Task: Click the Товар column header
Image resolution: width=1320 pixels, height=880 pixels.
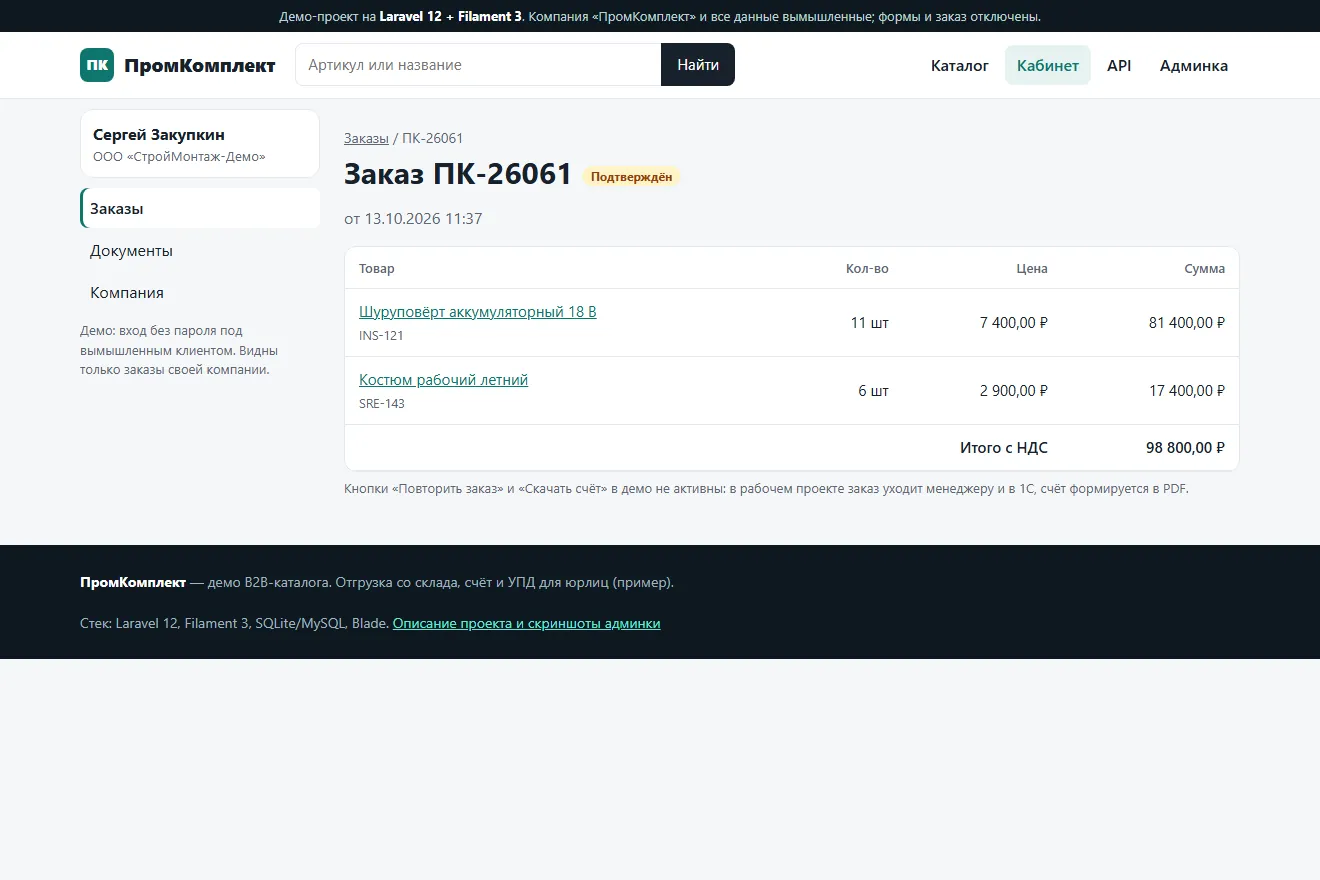Action: [x=377, y=269]
